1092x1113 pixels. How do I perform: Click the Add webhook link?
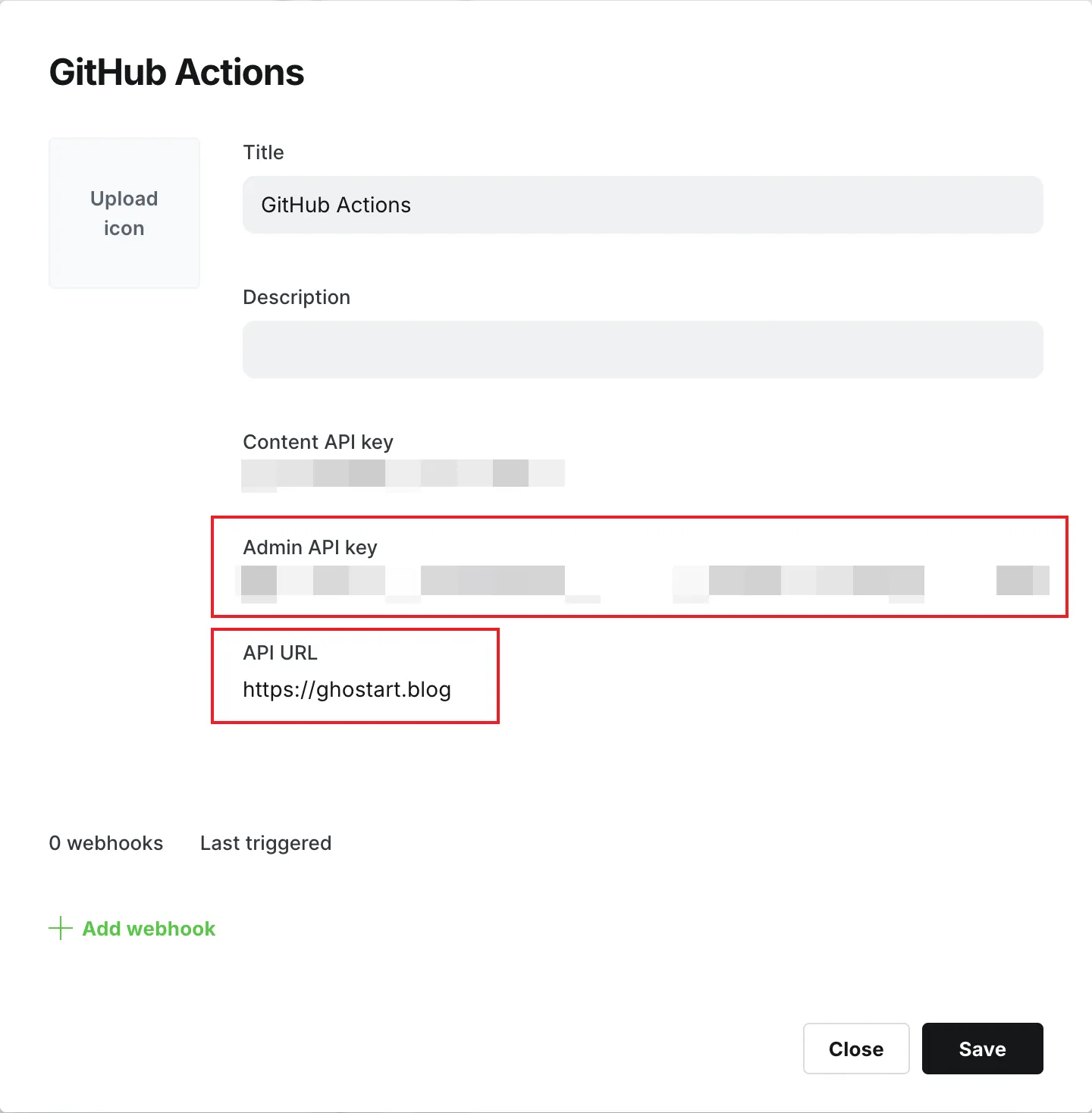click(148, 929)
